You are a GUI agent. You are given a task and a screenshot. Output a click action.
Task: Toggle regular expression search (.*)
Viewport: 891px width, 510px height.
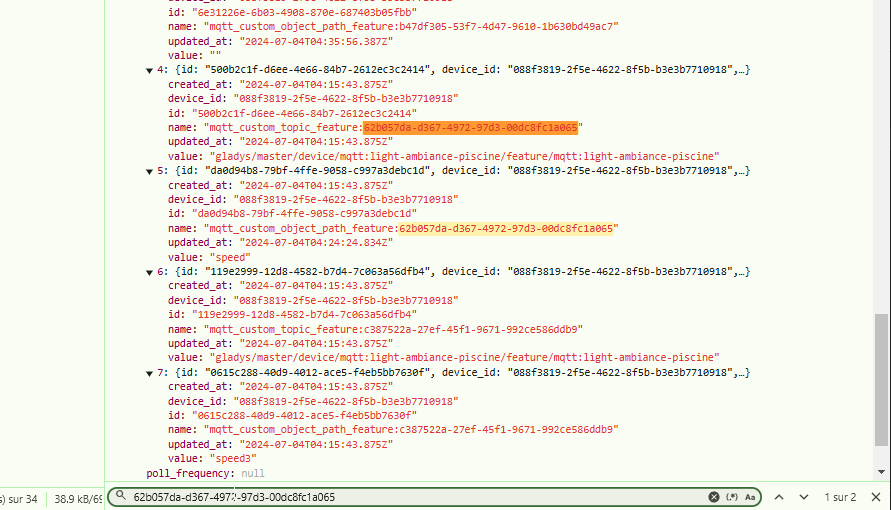point(731,497)
